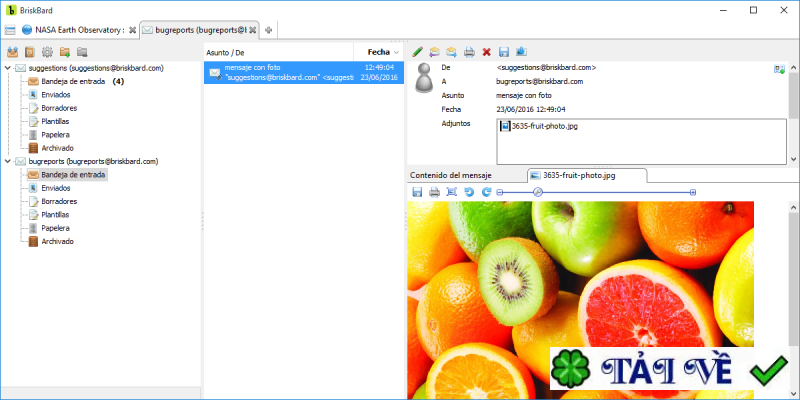Select bugreports Bandeja de entrada folder
The width and height of the screenshot is (800, 400).
67,174
